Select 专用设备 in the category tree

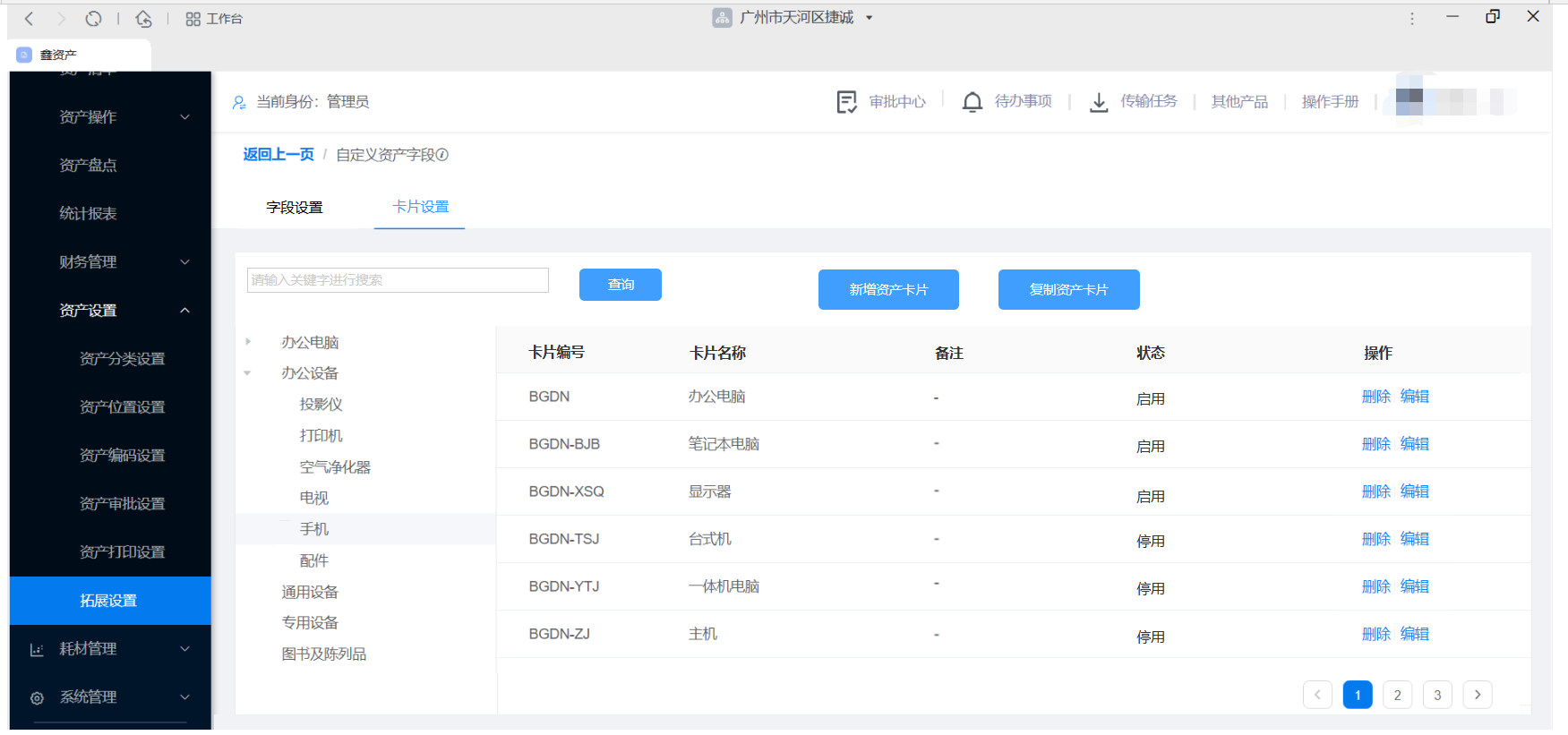[310, 623]
